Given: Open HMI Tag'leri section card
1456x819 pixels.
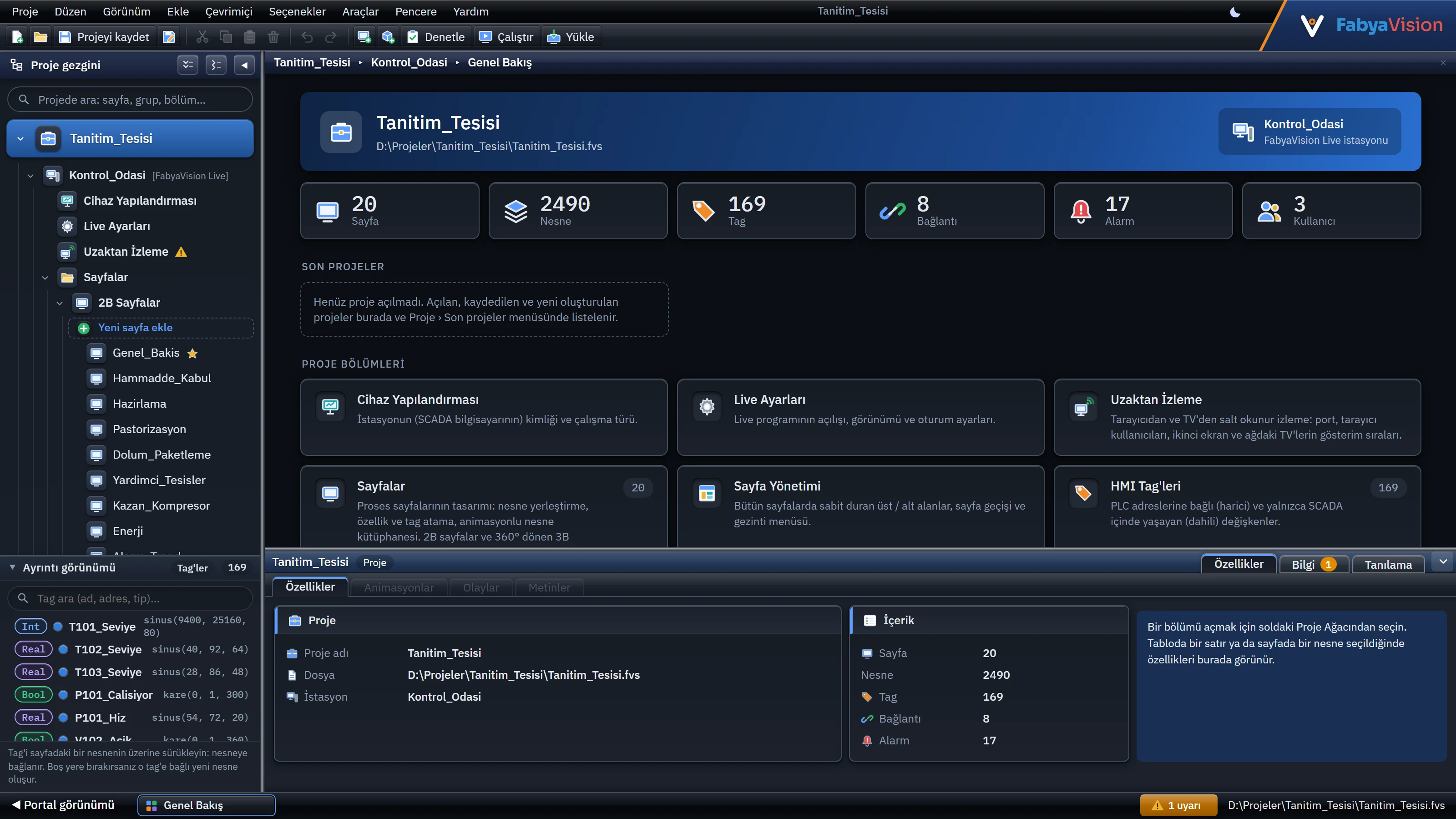Looking at the screenshot, I should click(x=1237, y=506).
